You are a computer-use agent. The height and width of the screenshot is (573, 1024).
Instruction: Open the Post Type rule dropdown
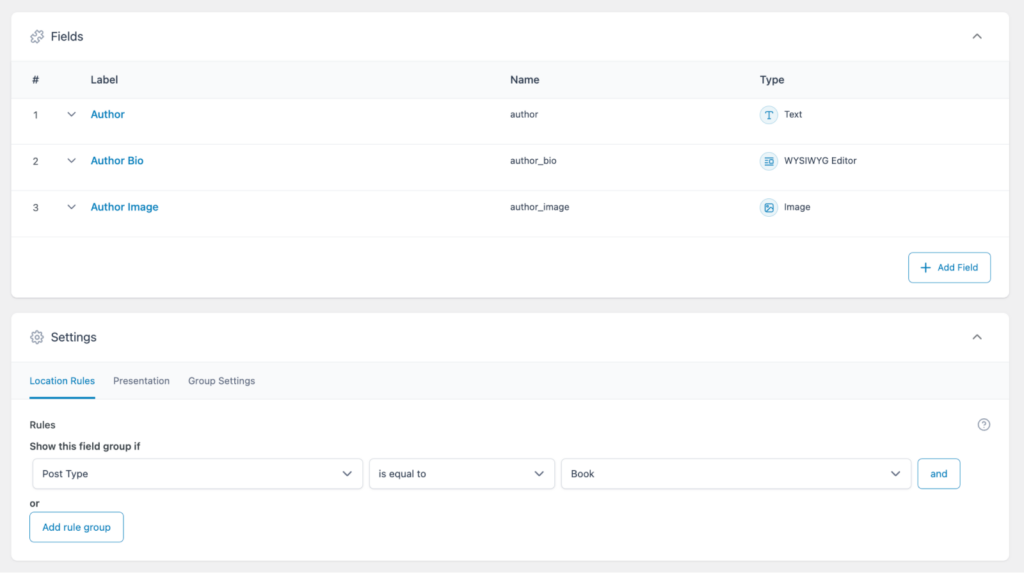click(196, 474)
